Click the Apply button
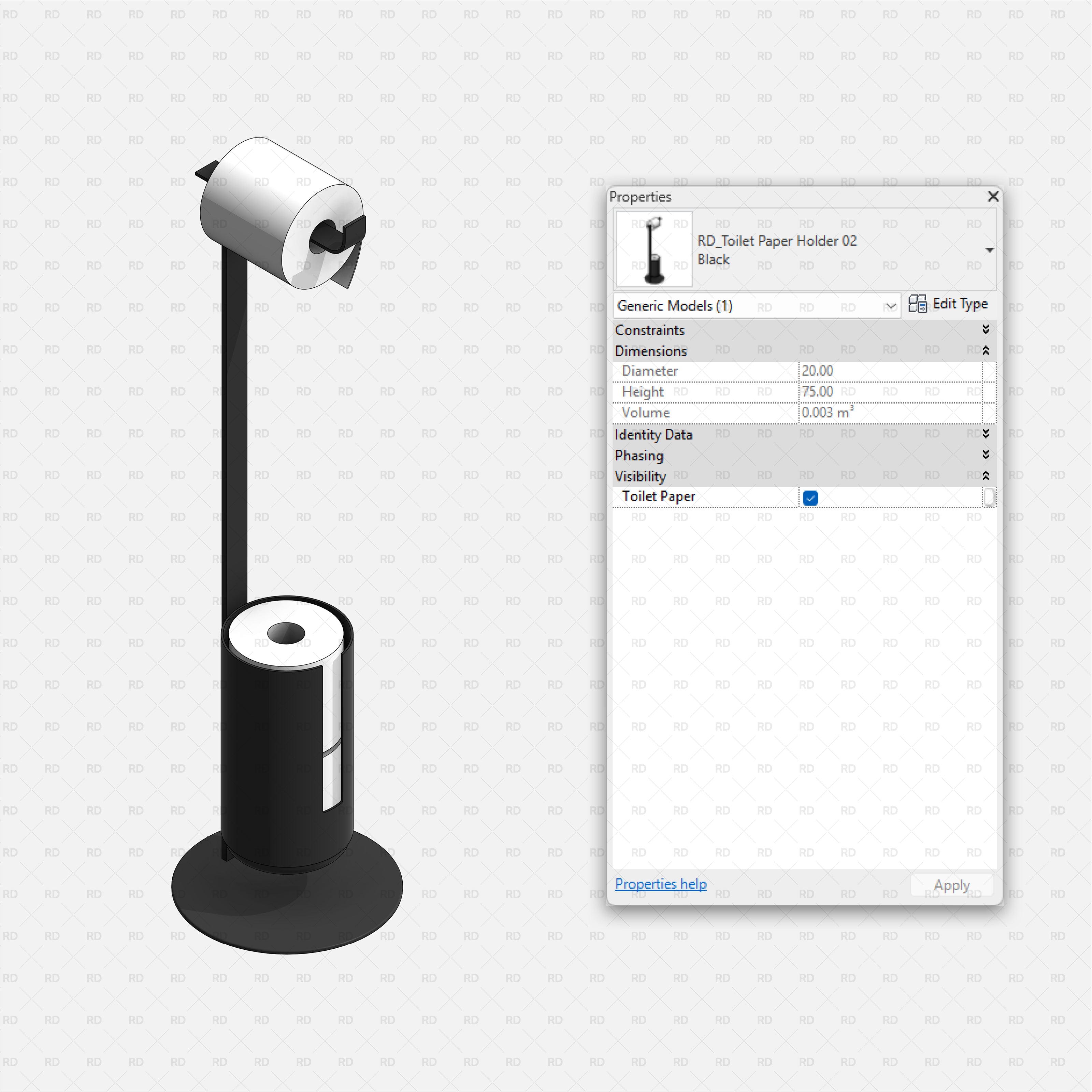Viewport: 1092px width, 1092px height. click(x=952, y=885)
